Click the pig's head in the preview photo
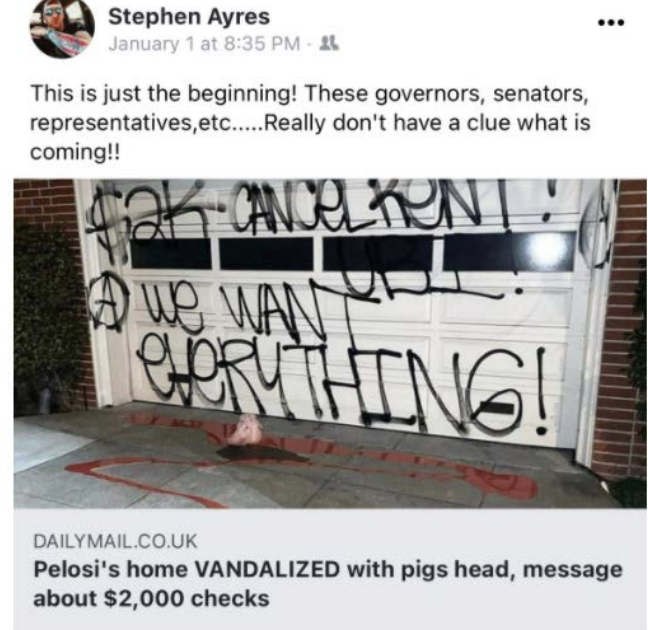 click(245, 430)
